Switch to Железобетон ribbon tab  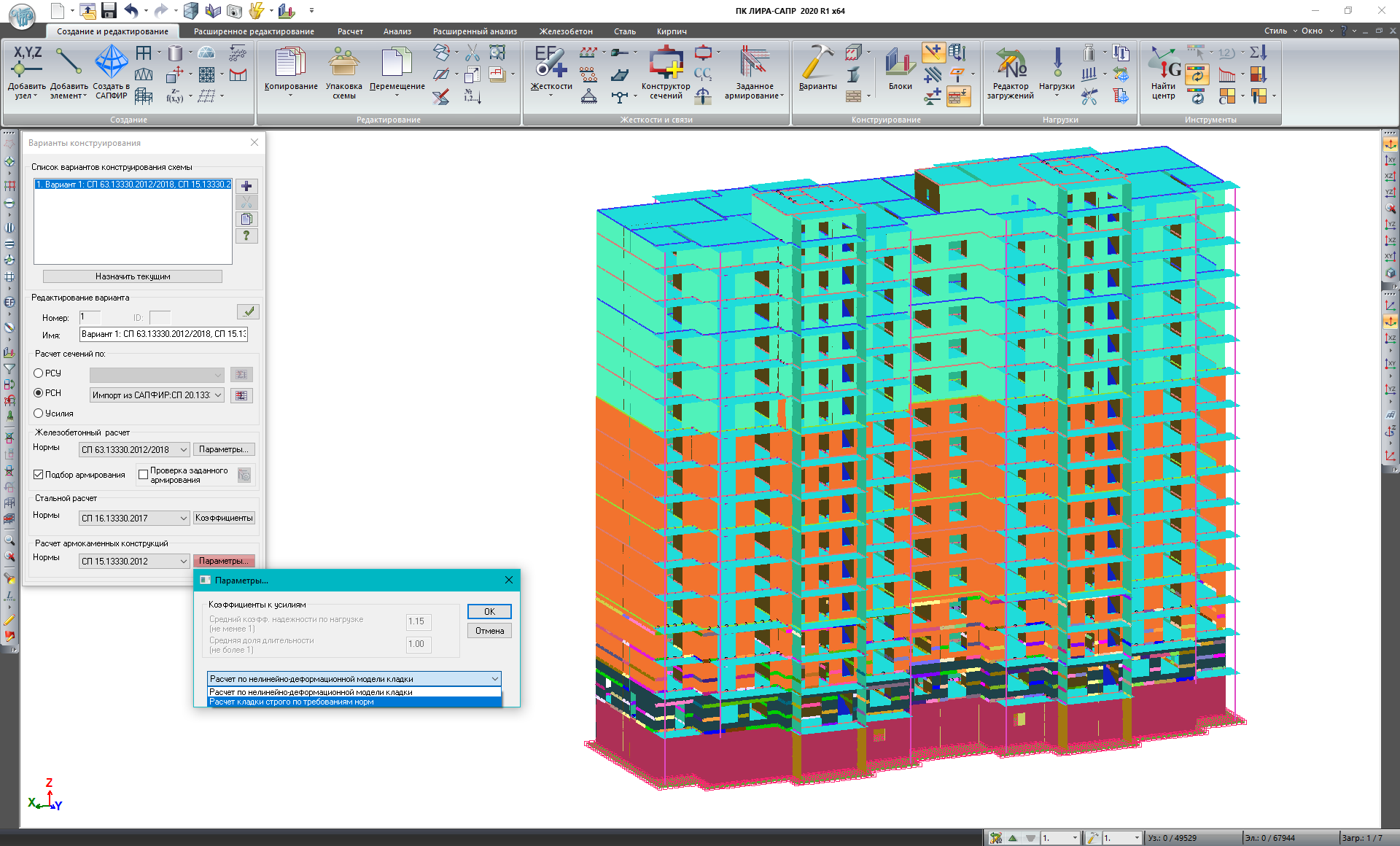[566, 31]
